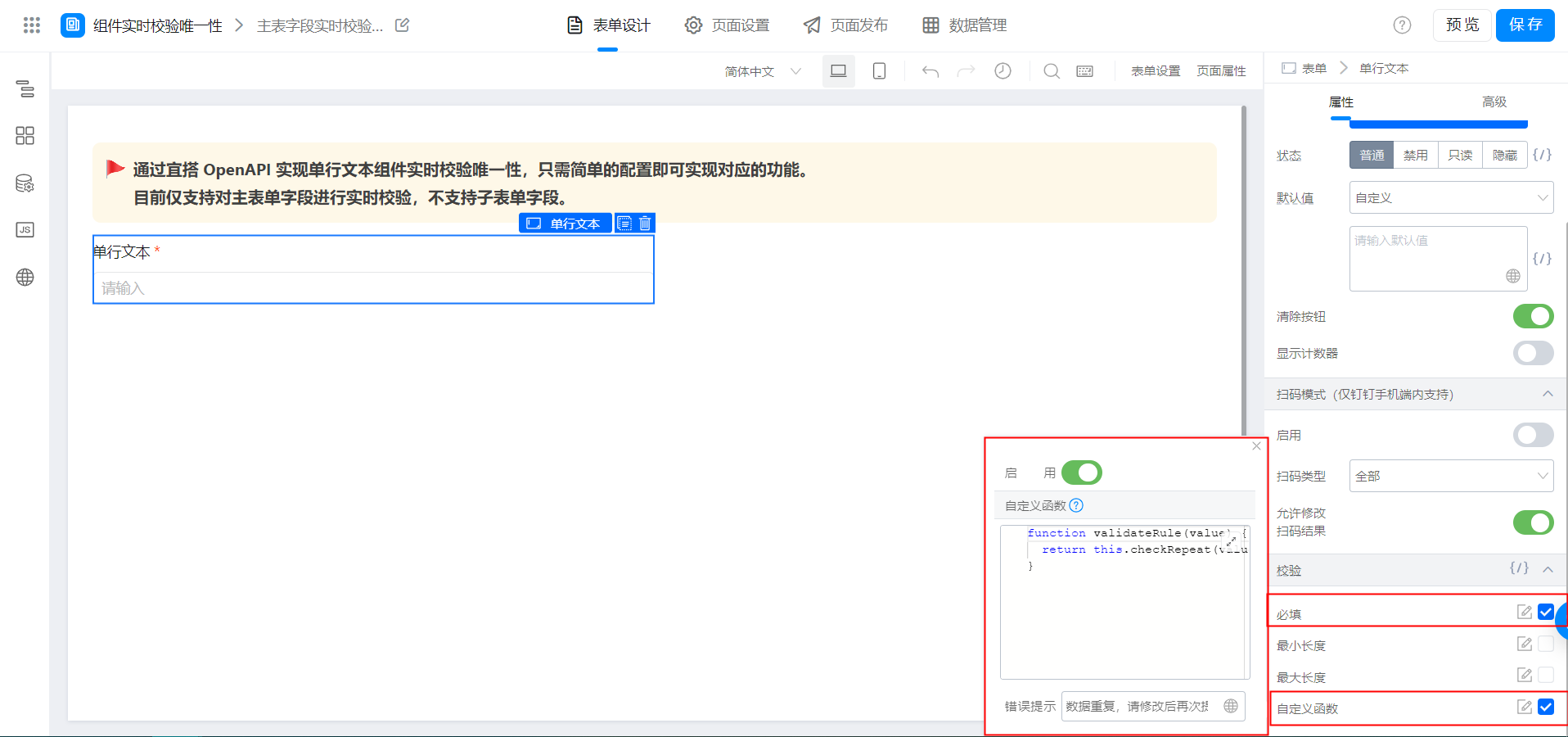Open data source panel icon
Screen dimensions: 1568x737
pyautogui.click(x=25, y=183)
